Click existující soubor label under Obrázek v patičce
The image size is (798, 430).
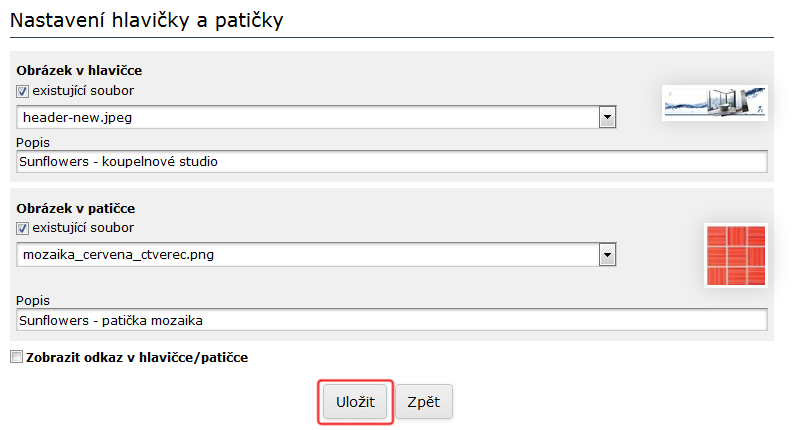click(x=82, y=229)
